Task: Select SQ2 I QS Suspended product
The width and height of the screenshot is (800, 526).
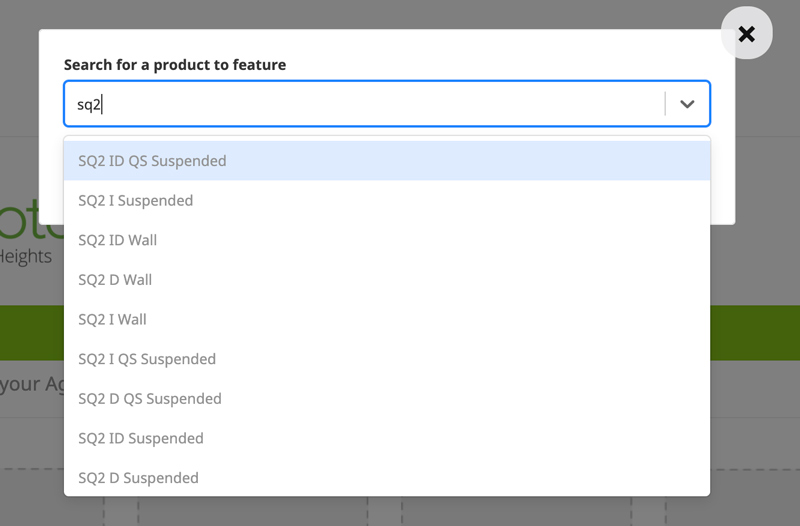Action: (x=147, y=359)
